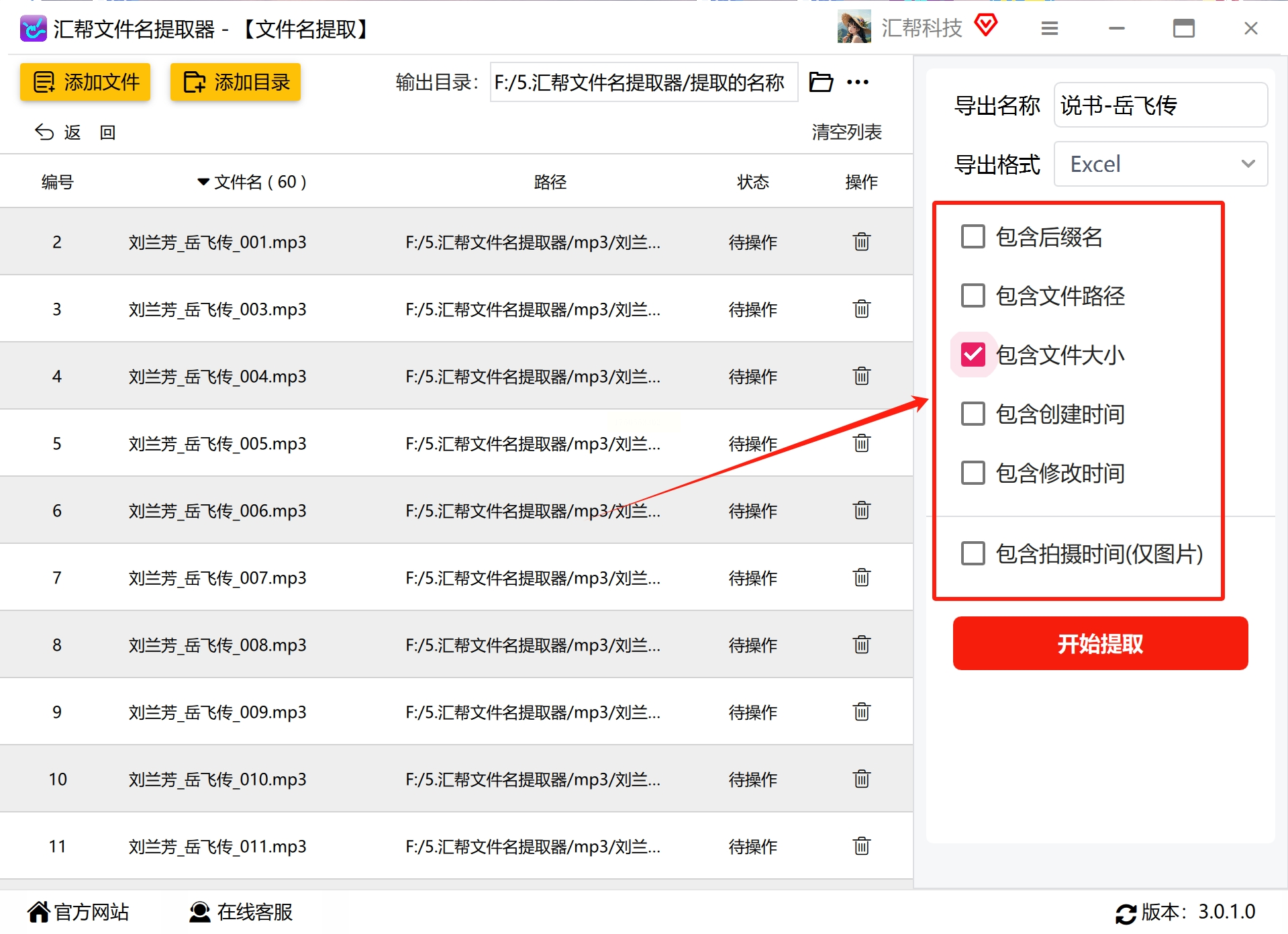This screenshot has height=934, width=1288.
Task: Click the 汇帮文件名提取器 app logo icon
Action: click(x=33, y=29)
